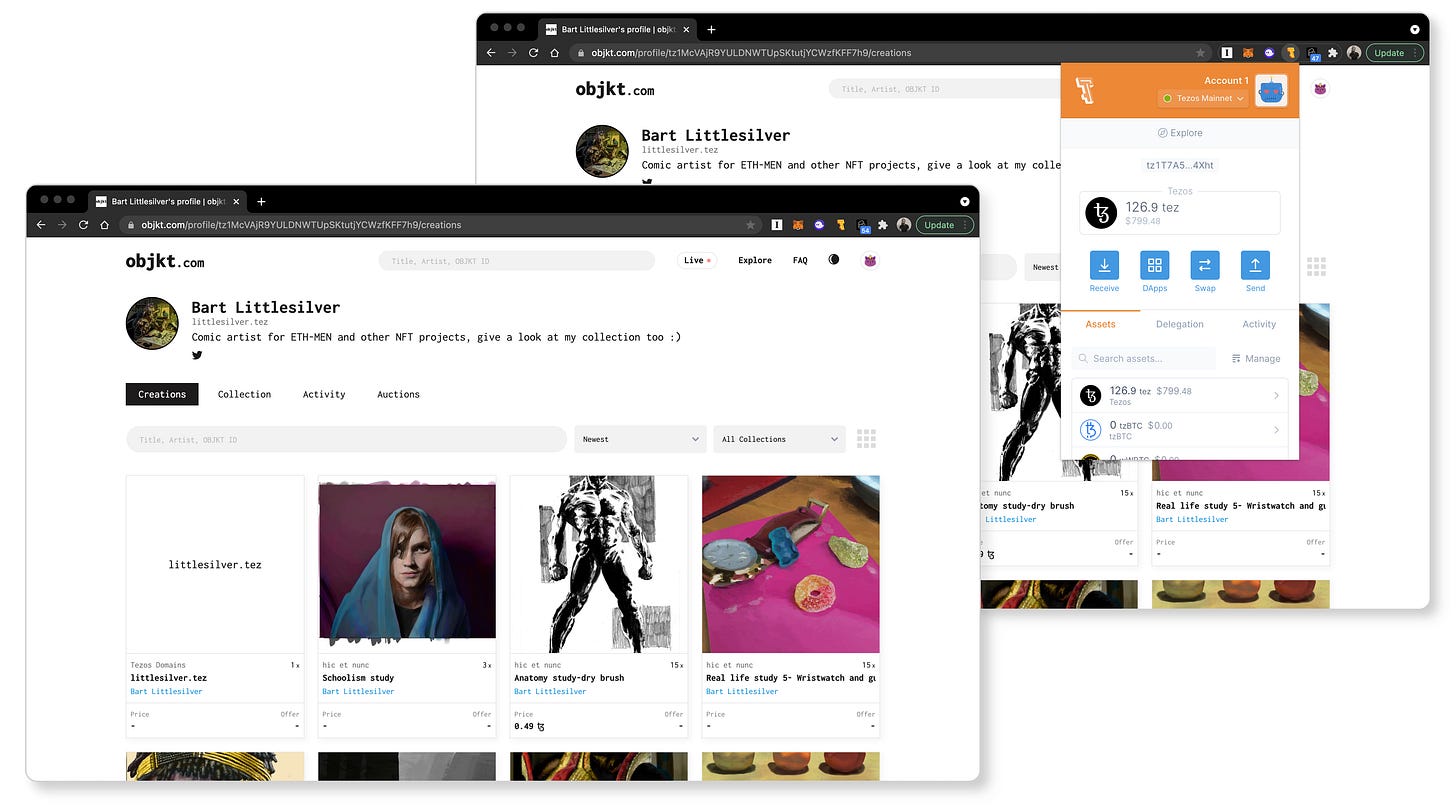Open Explore link in front objkt header
Image resolution: width=1456 pixels, height=807 pixels.
tap(755, 260)
